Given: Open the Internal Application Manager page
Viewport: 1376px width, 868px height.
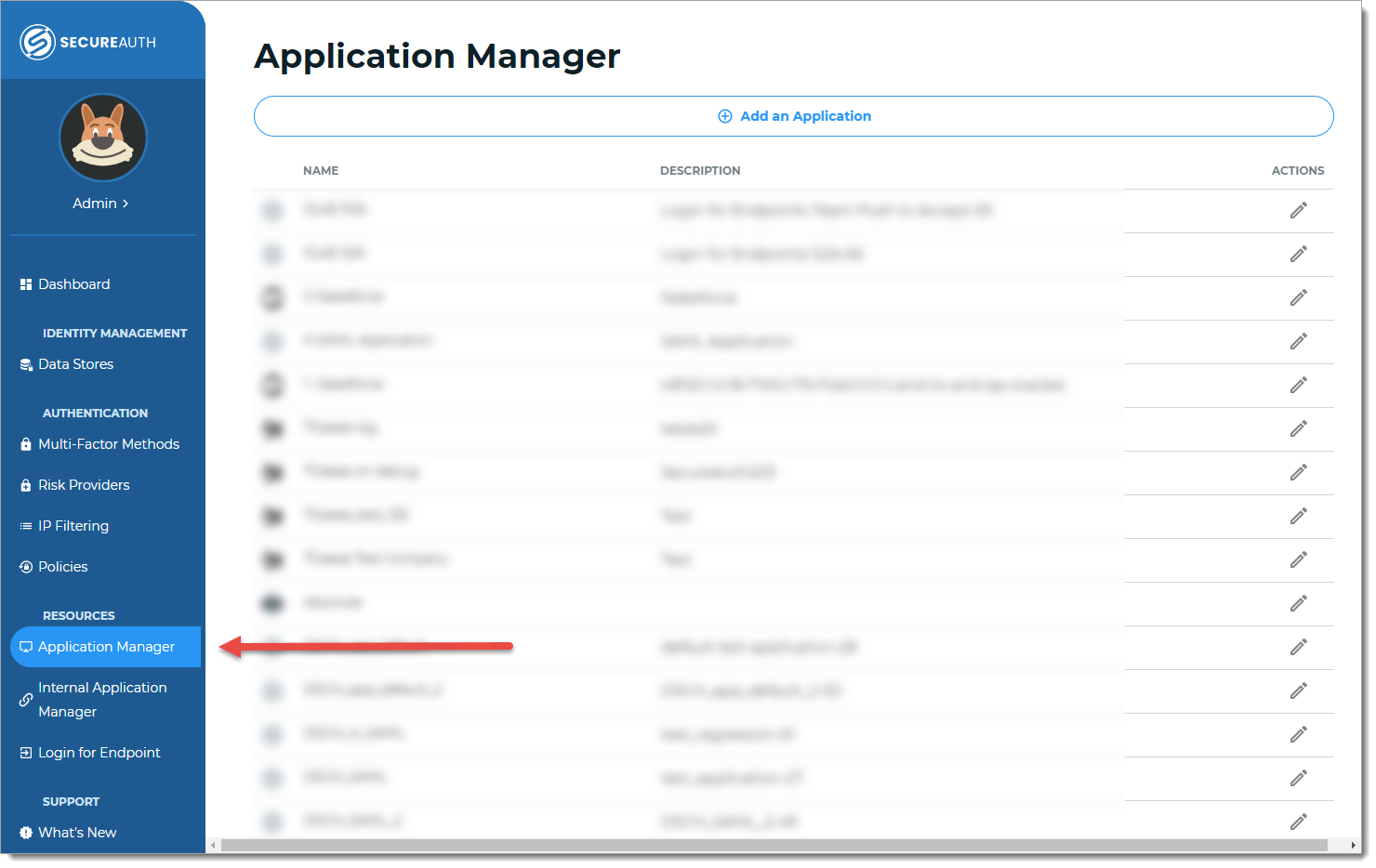Looking at the screenshot, I should tap(102, 699).
